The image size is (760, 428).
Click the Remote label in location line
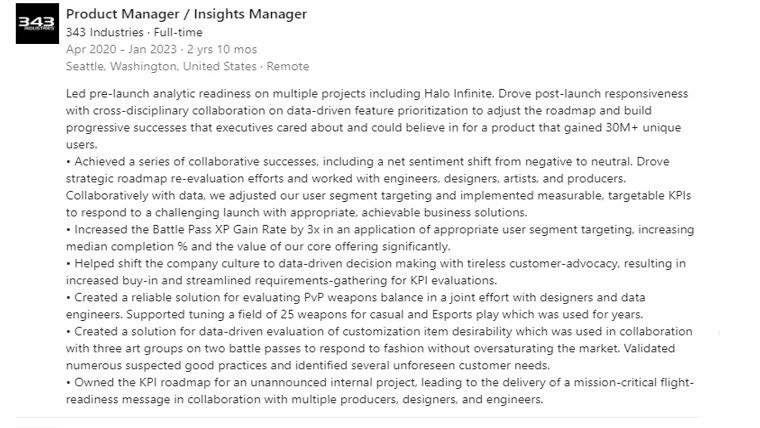coord(288,66)
